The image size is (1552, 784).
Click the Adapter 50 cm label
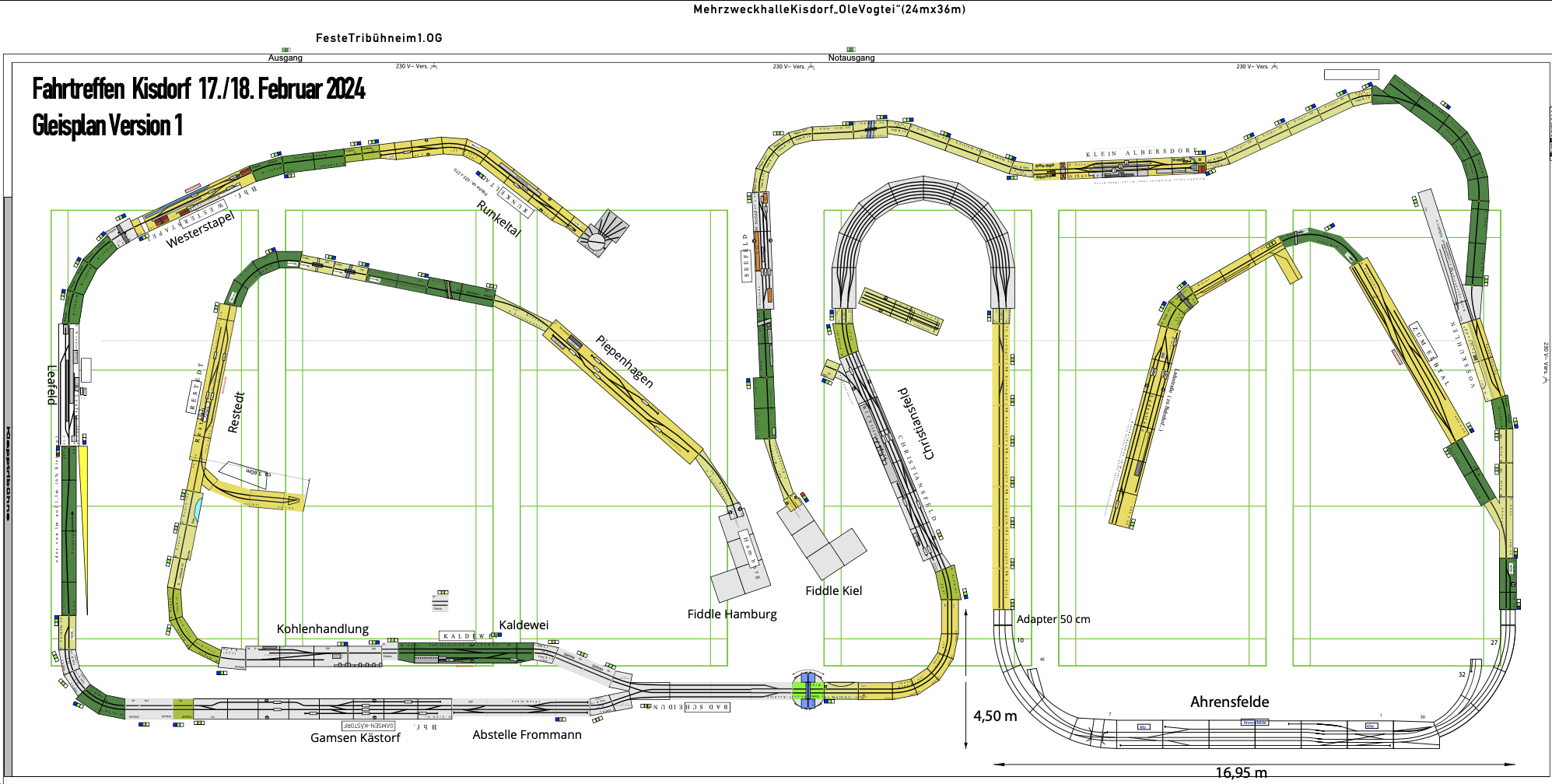(1053, 619)
